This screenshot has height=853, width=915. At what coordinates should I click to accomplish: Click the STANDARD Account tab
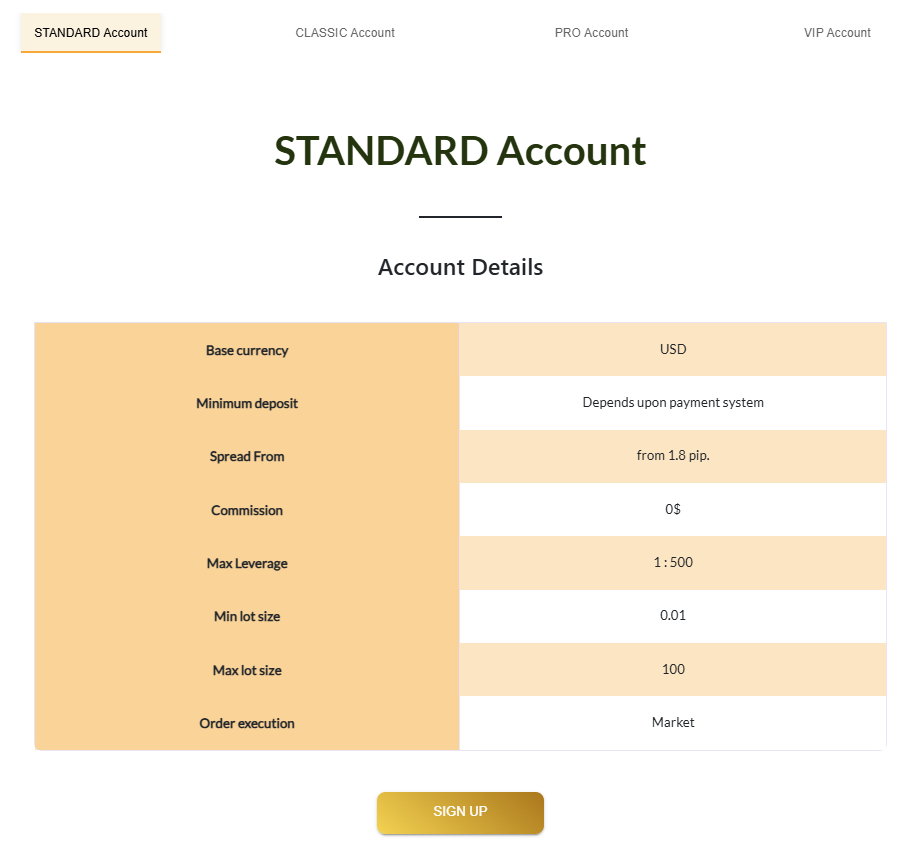(x=91, y=33)
